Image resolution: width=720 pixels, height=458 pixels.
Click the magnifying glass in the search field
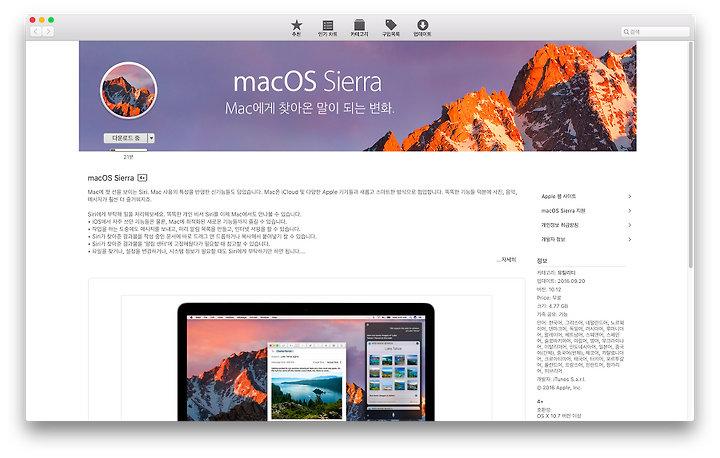point(626,32)
